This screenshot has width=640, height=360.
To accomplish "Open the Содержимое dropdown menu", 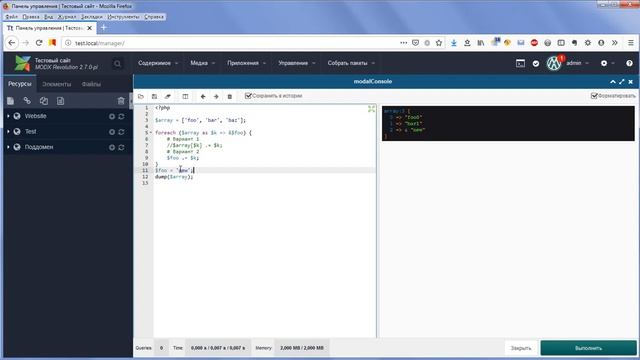I will coord(158,63).
